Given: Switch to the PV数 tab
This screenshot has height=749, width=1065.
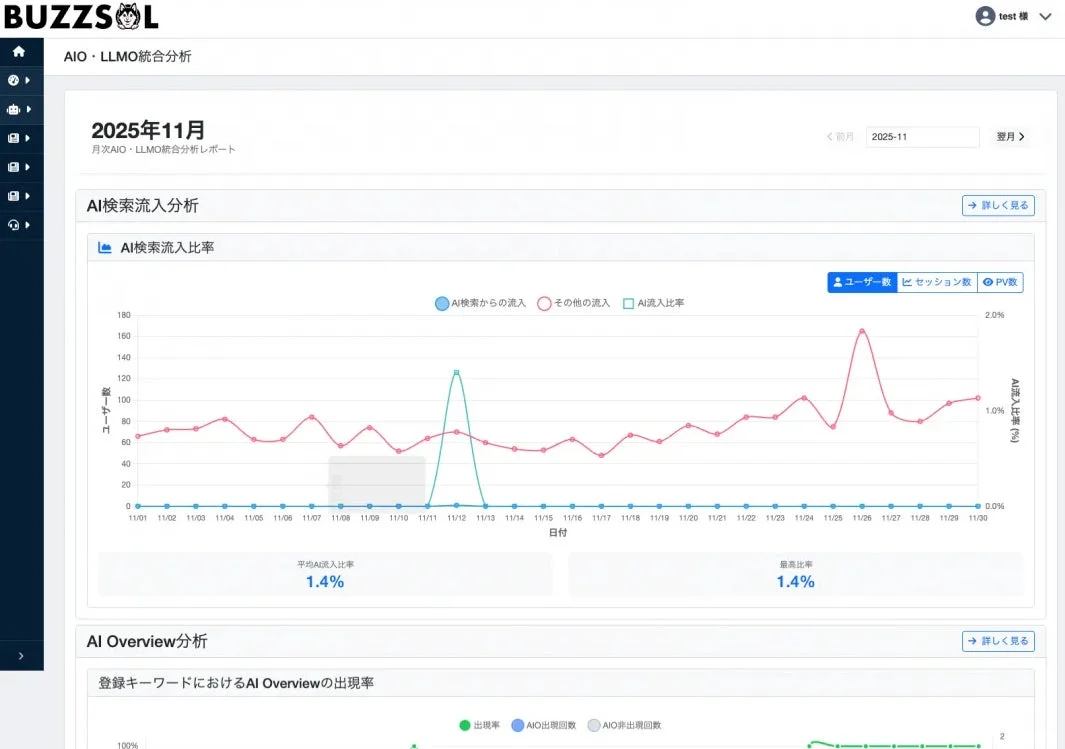Looking at the screenshot, I should click(1001, 282).
